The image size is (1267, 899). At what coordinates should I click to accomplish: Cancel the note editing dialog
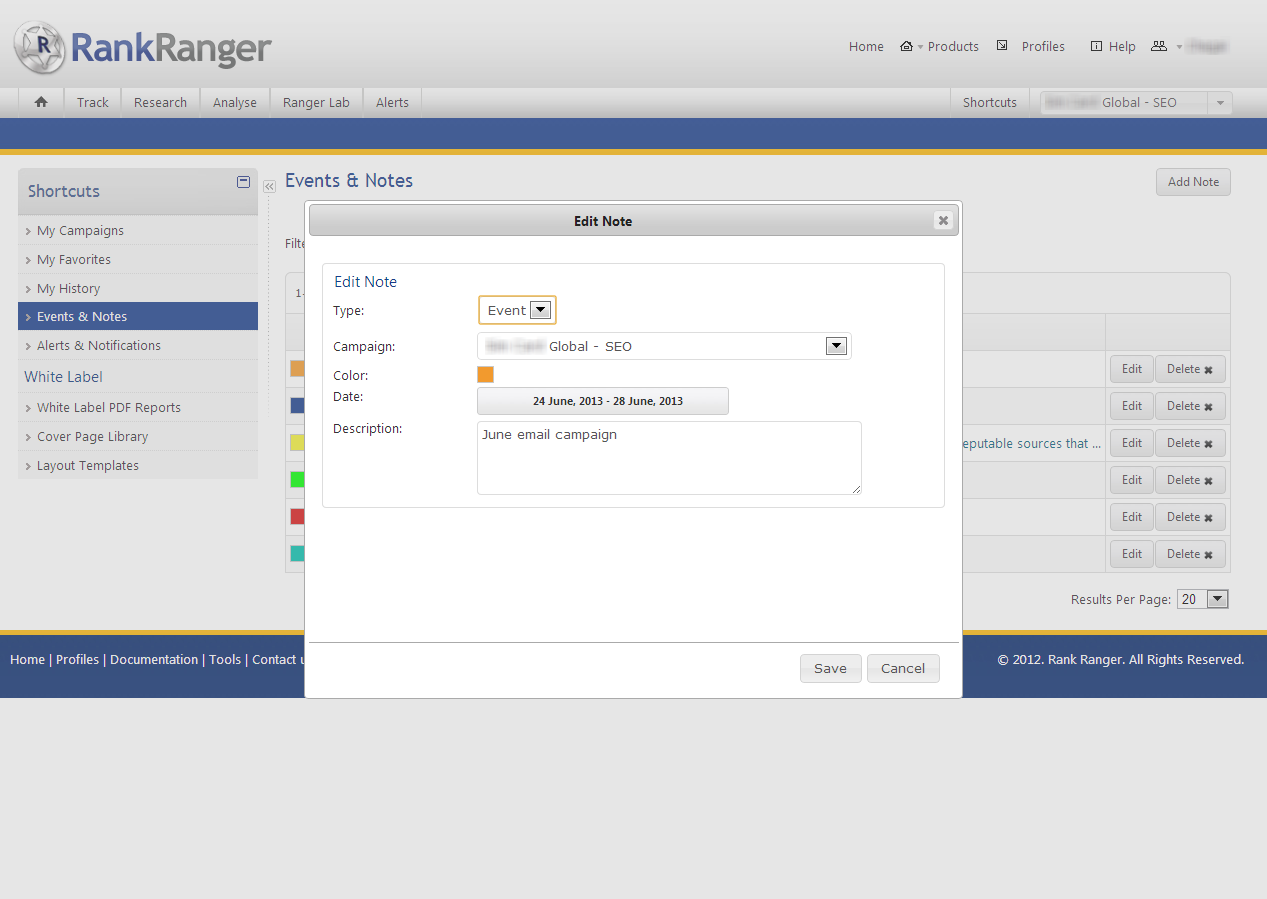[903, 669]
